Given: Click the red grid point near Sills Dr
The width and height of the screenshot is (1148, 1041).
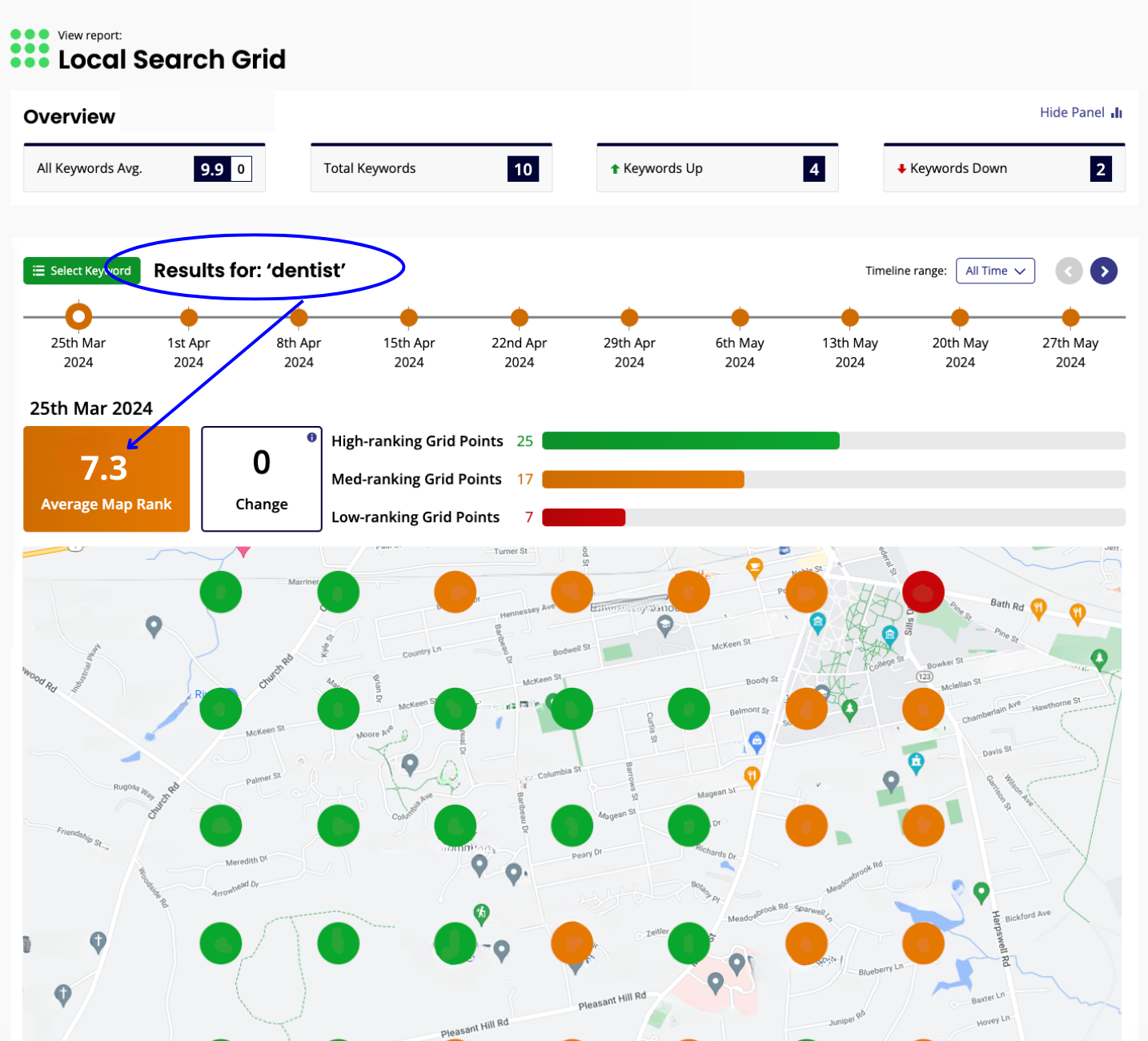Looking at the screenshot, I should pos(923,591).
